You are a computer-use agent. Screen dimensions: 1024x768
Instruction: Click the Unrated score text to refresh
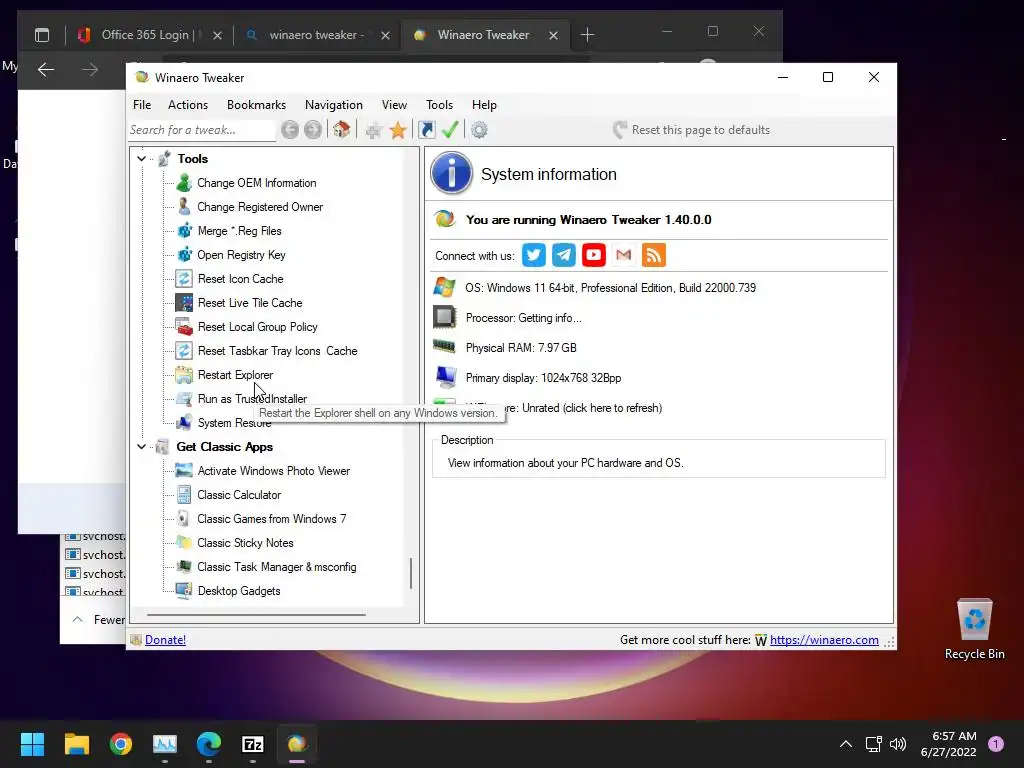coord(592,408)
